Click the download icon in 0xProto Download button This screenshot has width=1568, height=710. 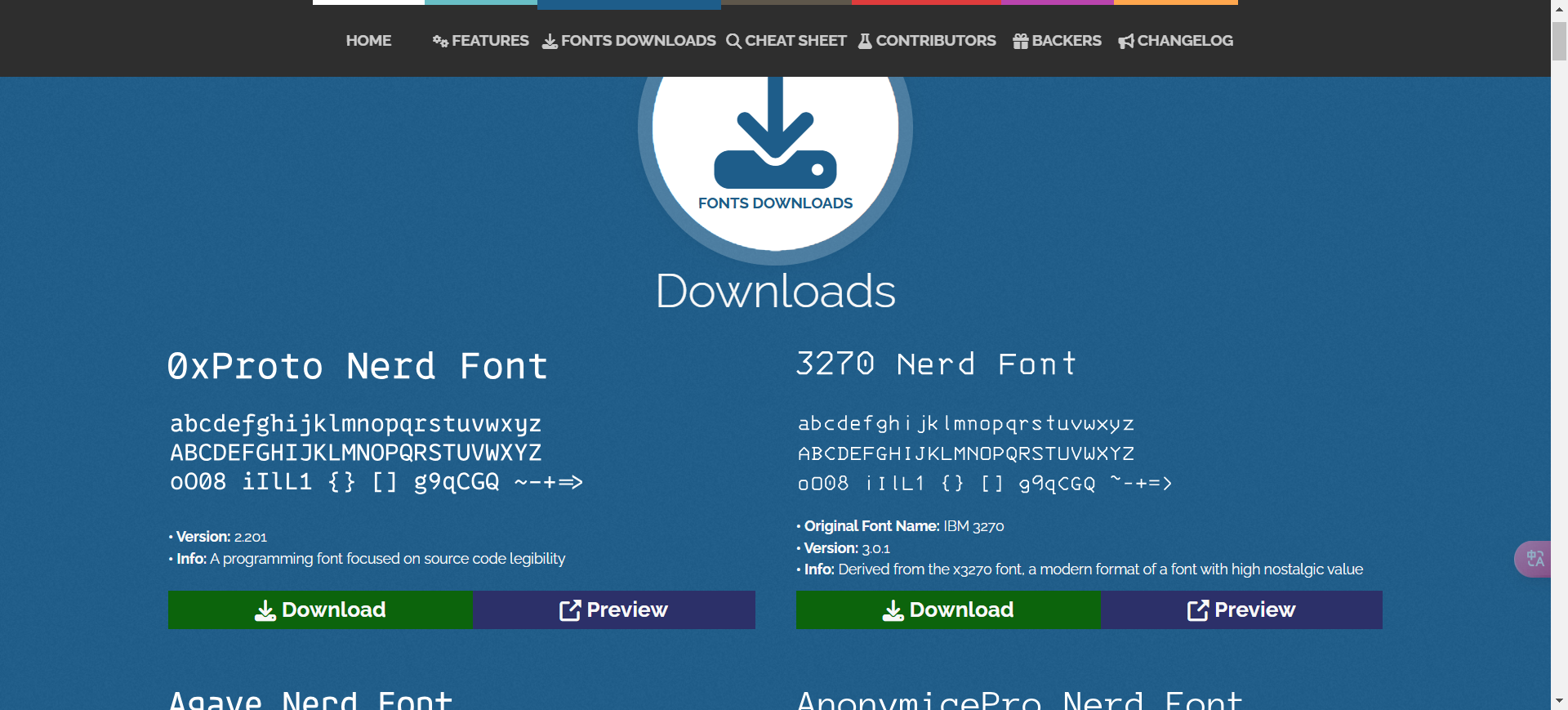coord(265,610)
